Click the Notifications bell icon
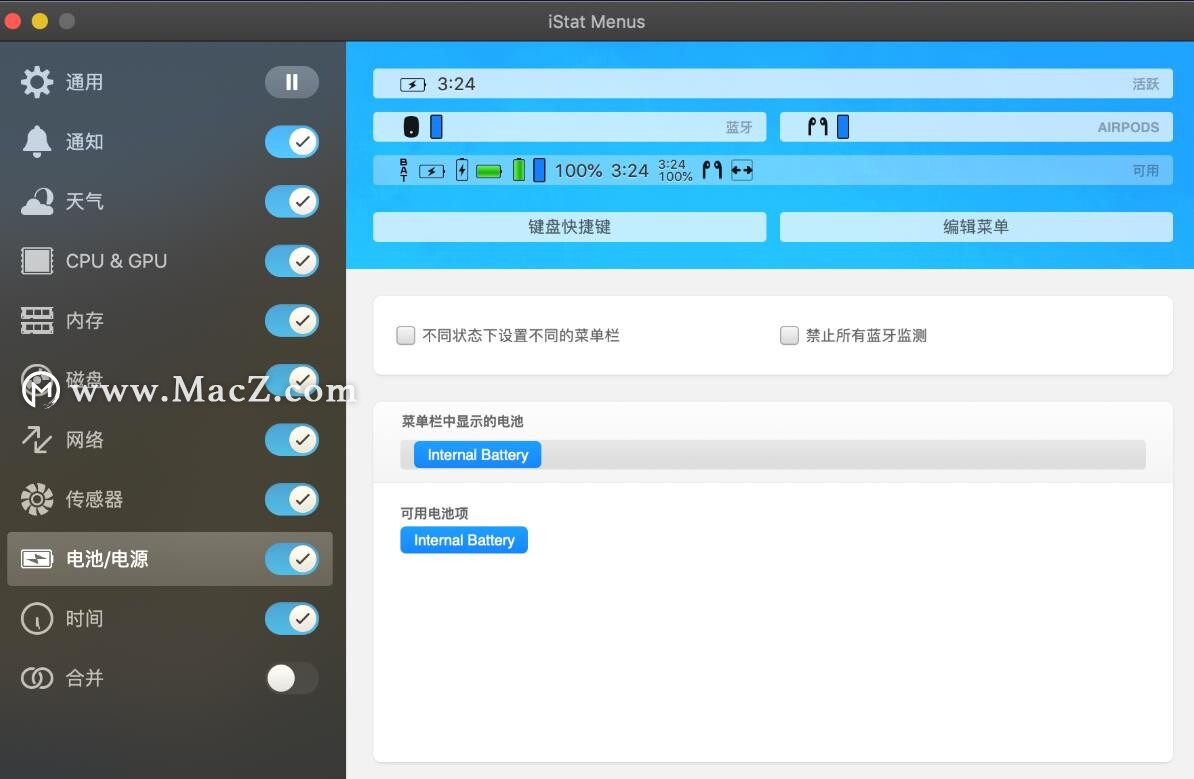The image size is (1194, 779). (x=37, y=142)
